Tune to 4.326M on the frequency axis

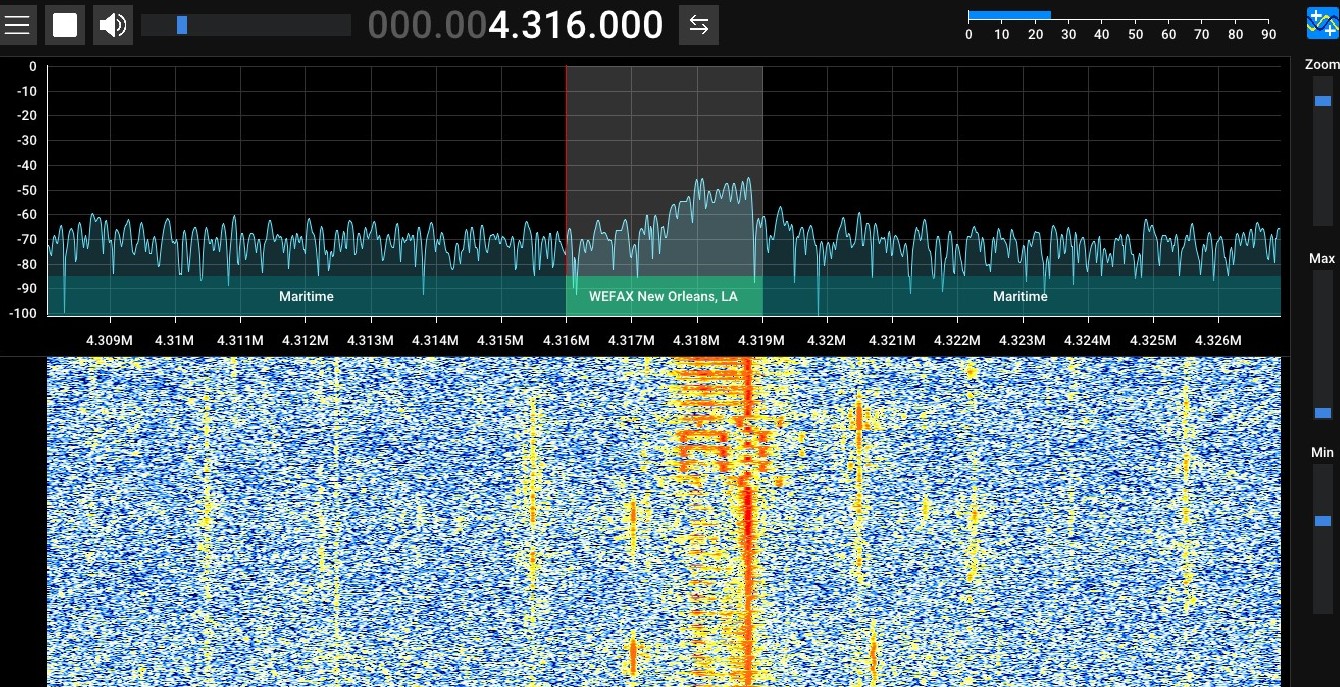(1217, 340)
